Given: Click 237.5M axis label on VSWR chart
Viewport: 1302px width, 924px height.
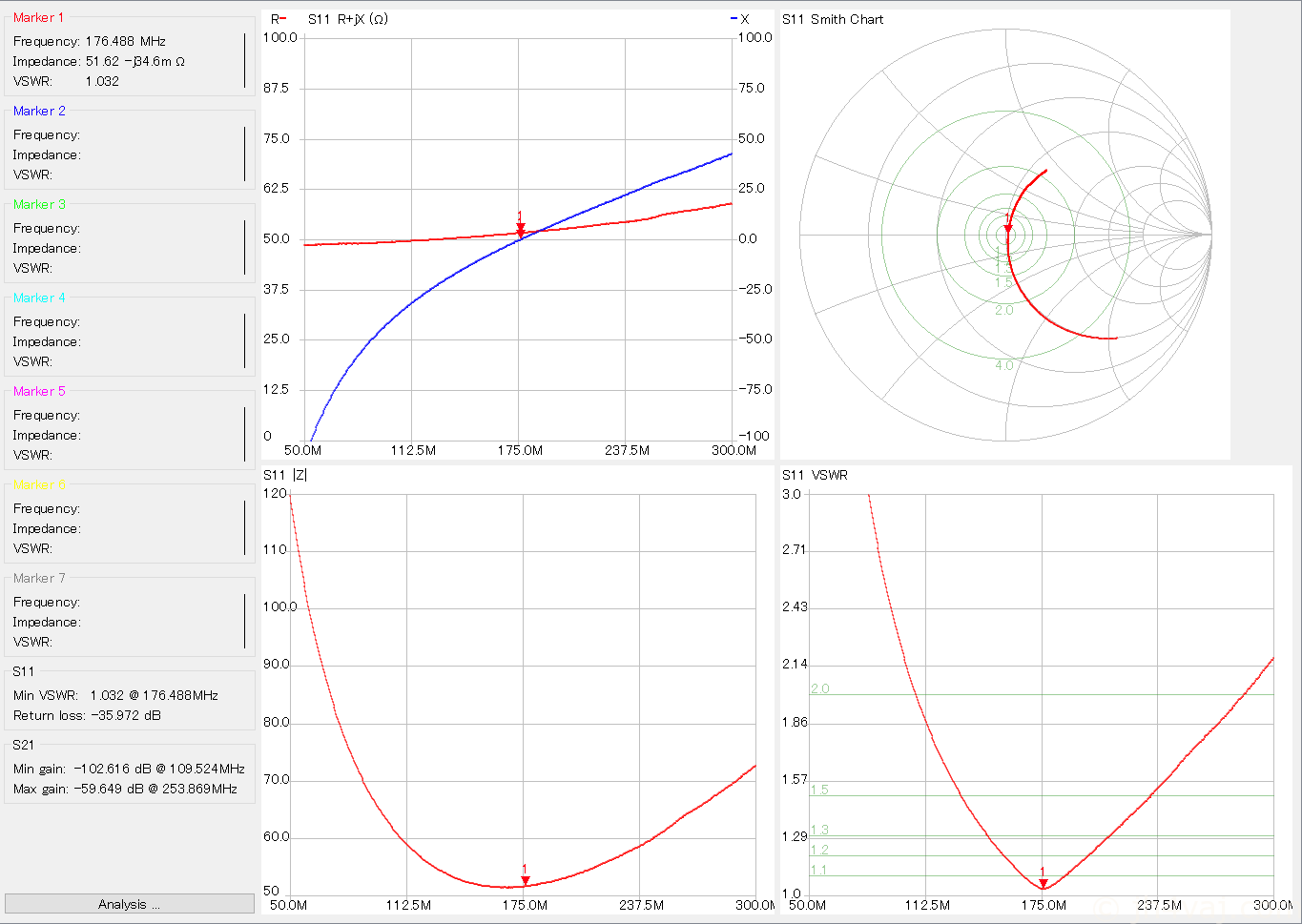Looking at the screenshot, I should click(x=1159, y=905).
